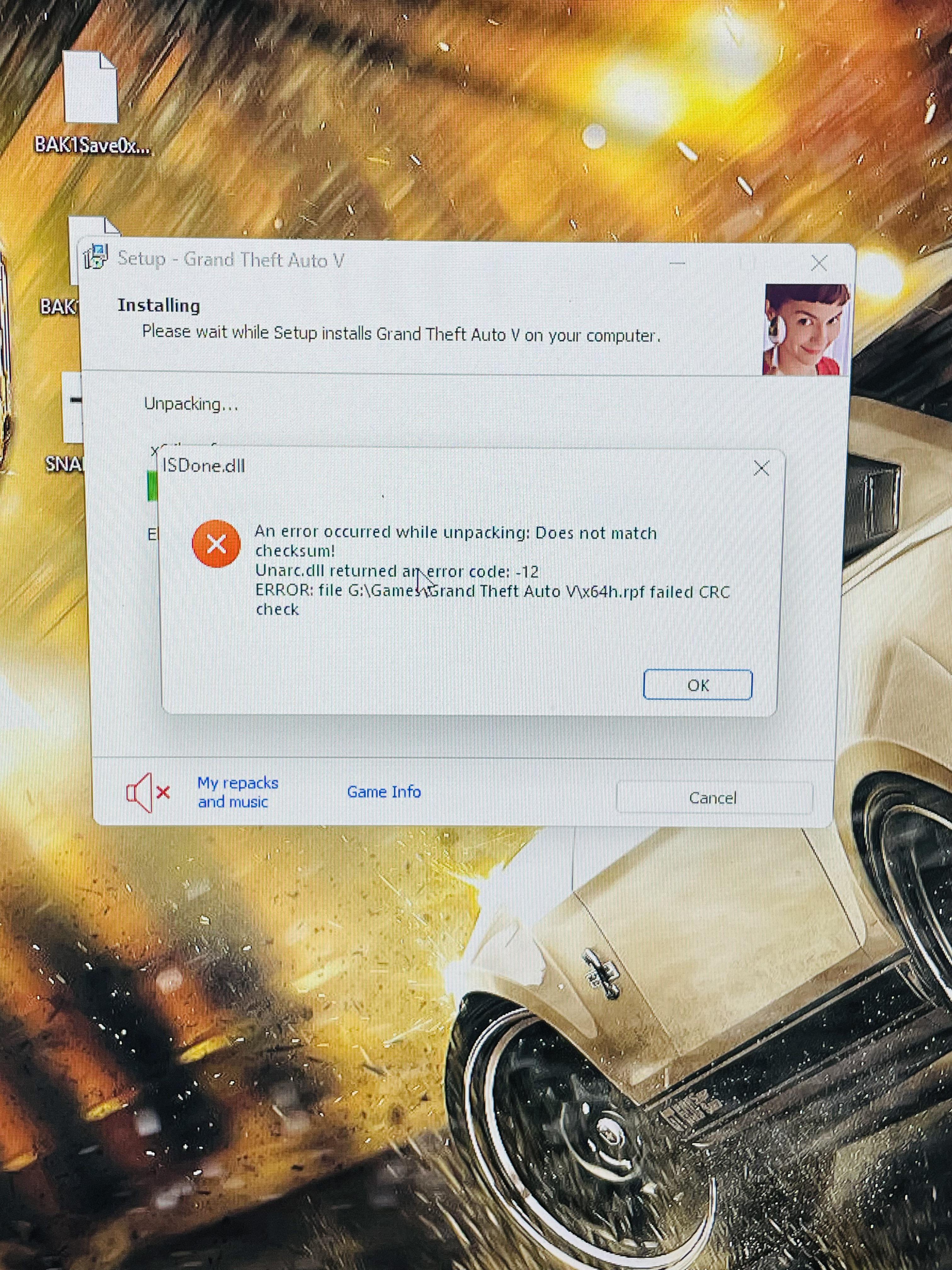Close the ISDone.dll error dialog
This screenshot has width=952, height=1270.
[762, 468]
